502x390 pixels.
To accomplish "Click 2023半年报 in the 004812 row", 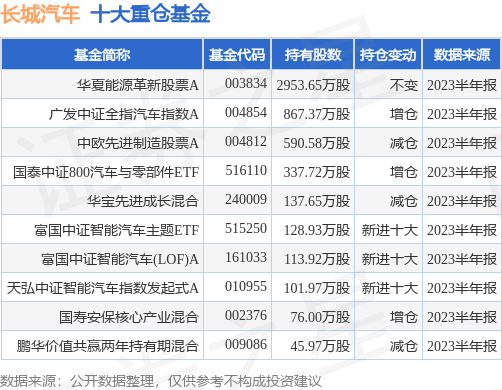I will (462, 143).
